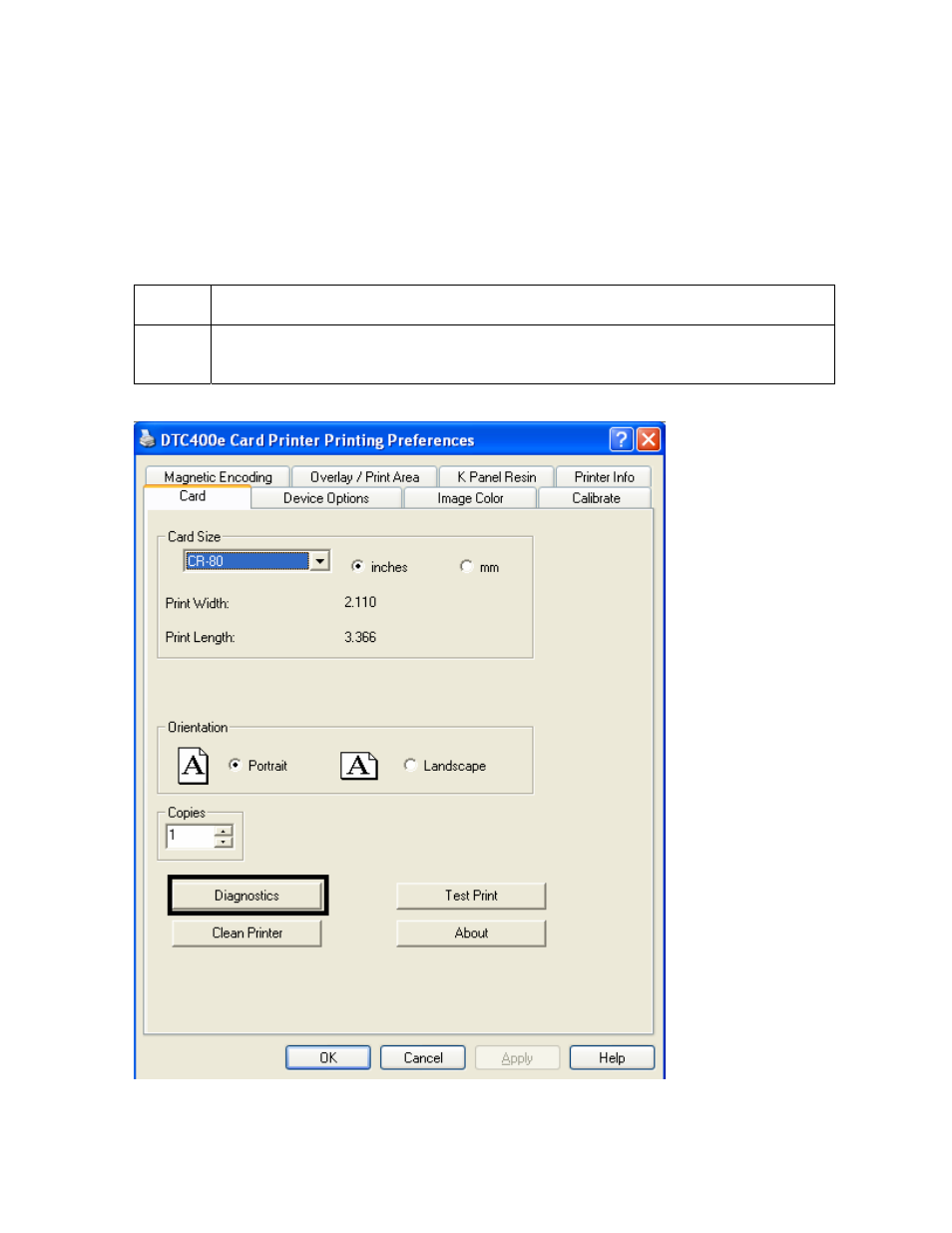Screen dimensions: 952x1233
Task: Open the About dialog
Action: pos(471,932)
